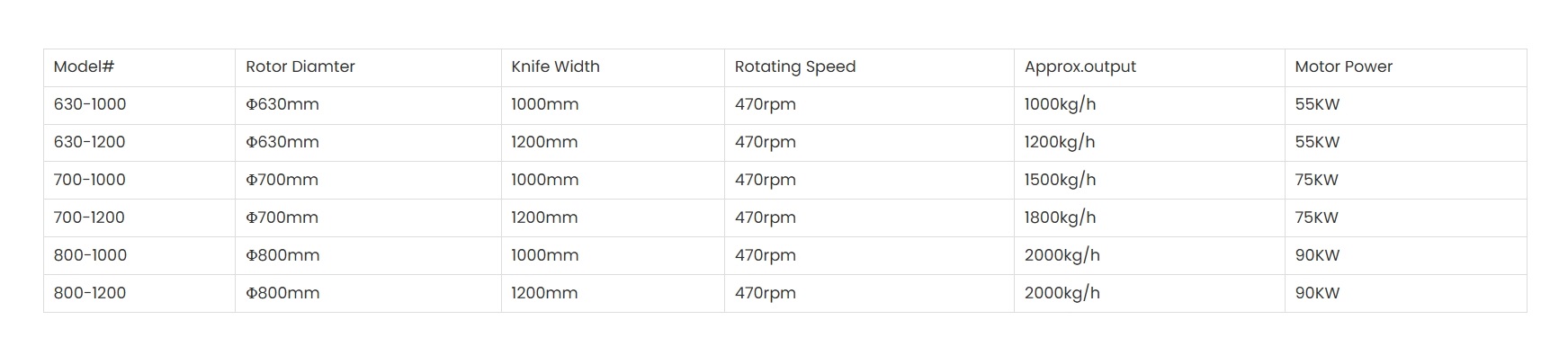1568x364 pixels.
Task: Select model cell 630-1200
Action: 139,143
